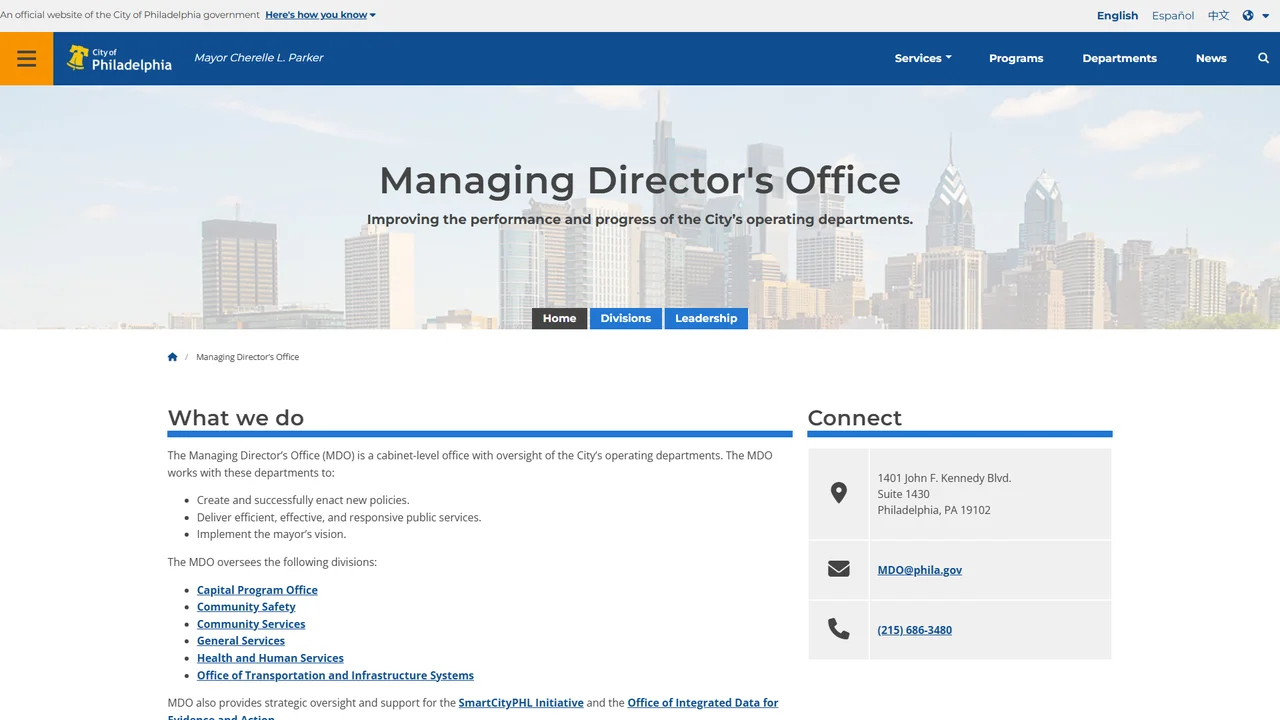Viewport: 1280px width, 720px height.
Task: Open News in the top navigation
Action: click(x=1211, y=58)
